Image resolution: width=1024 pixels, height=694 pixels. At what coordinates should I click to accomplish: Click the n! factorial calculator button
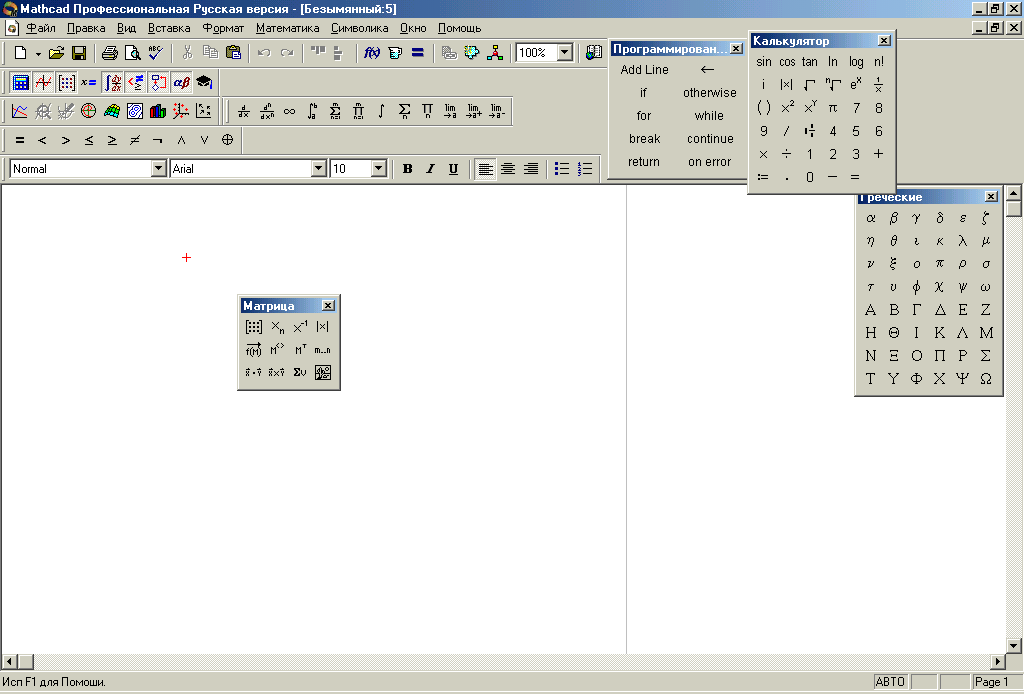pyautogui.click(x=879, y=62)
